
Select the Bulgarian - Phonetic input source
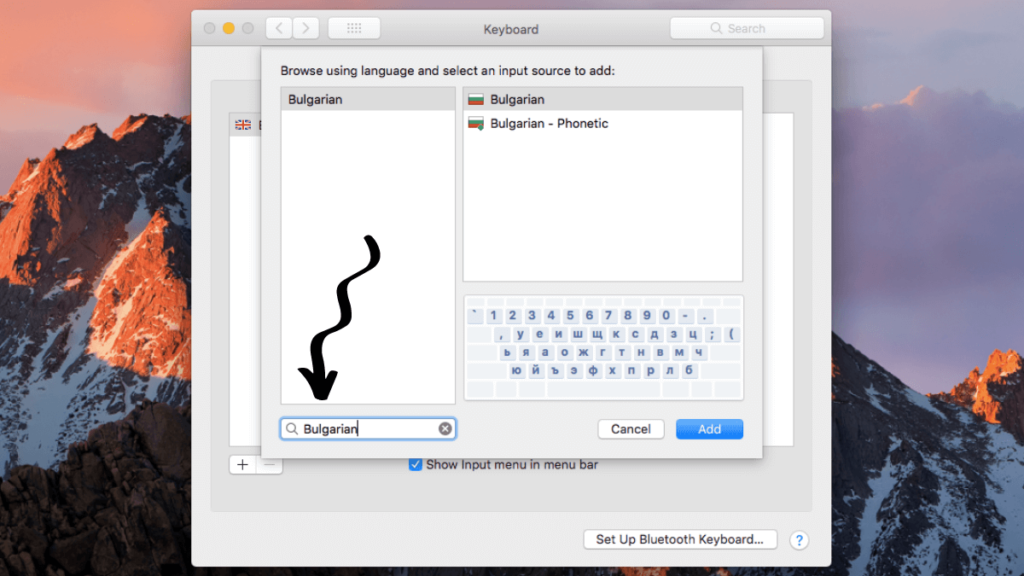click(549, 124)
